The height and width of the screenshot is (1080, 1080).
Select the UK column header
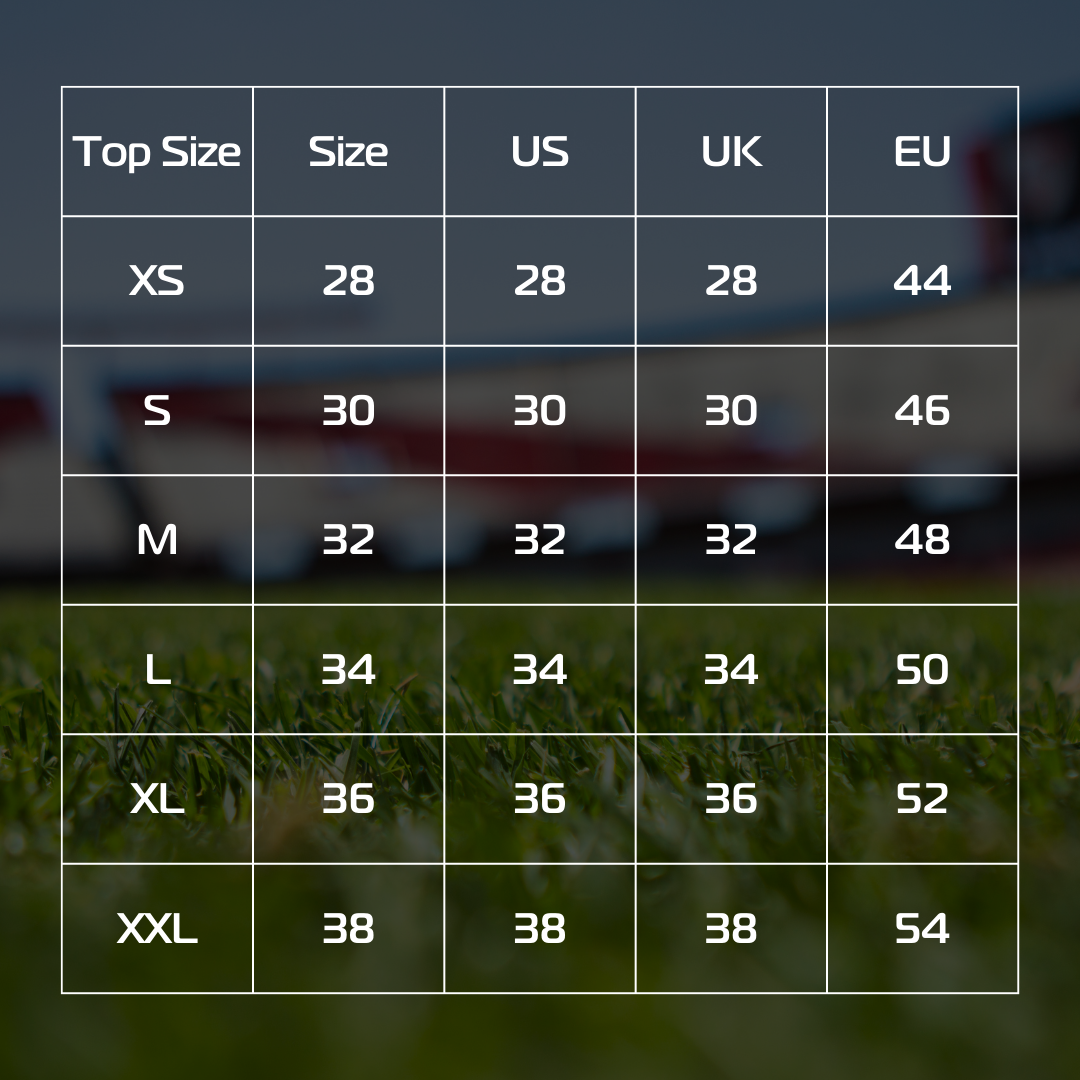(731, 152)
